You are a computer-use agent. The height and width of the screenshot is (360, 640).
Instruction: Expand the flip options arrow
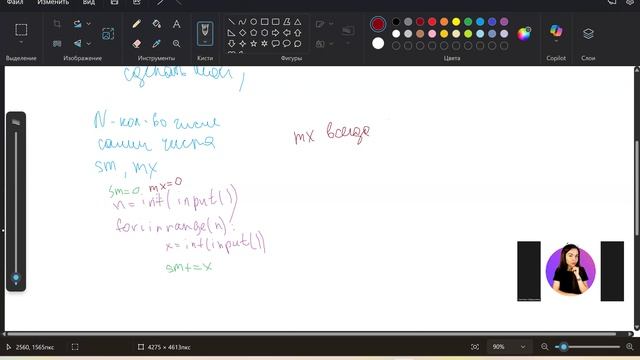89,43
